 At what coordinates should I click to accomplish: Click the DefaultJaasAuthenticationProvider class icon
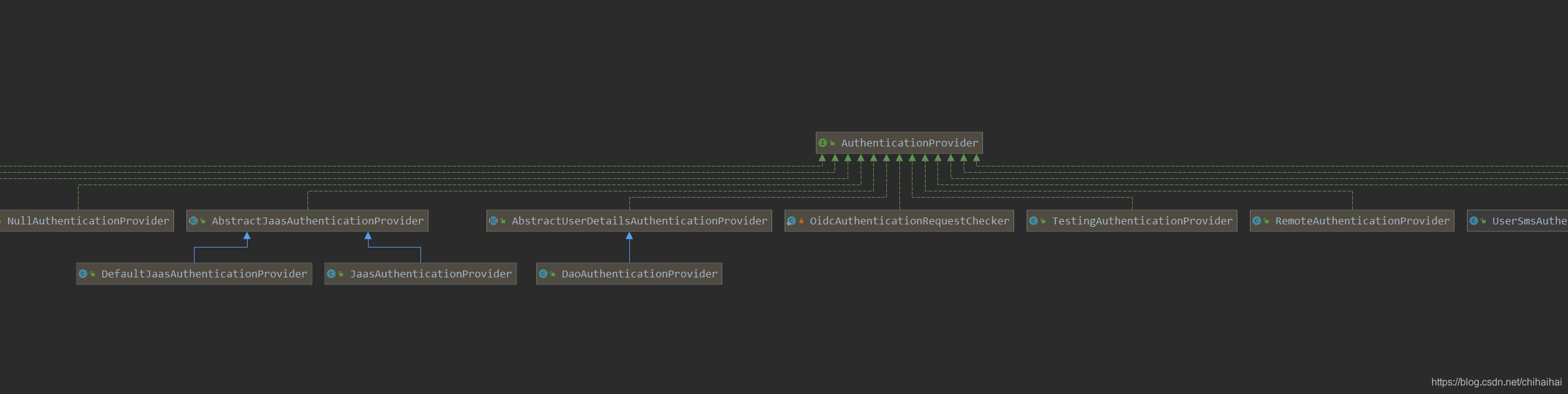(83, 274)
